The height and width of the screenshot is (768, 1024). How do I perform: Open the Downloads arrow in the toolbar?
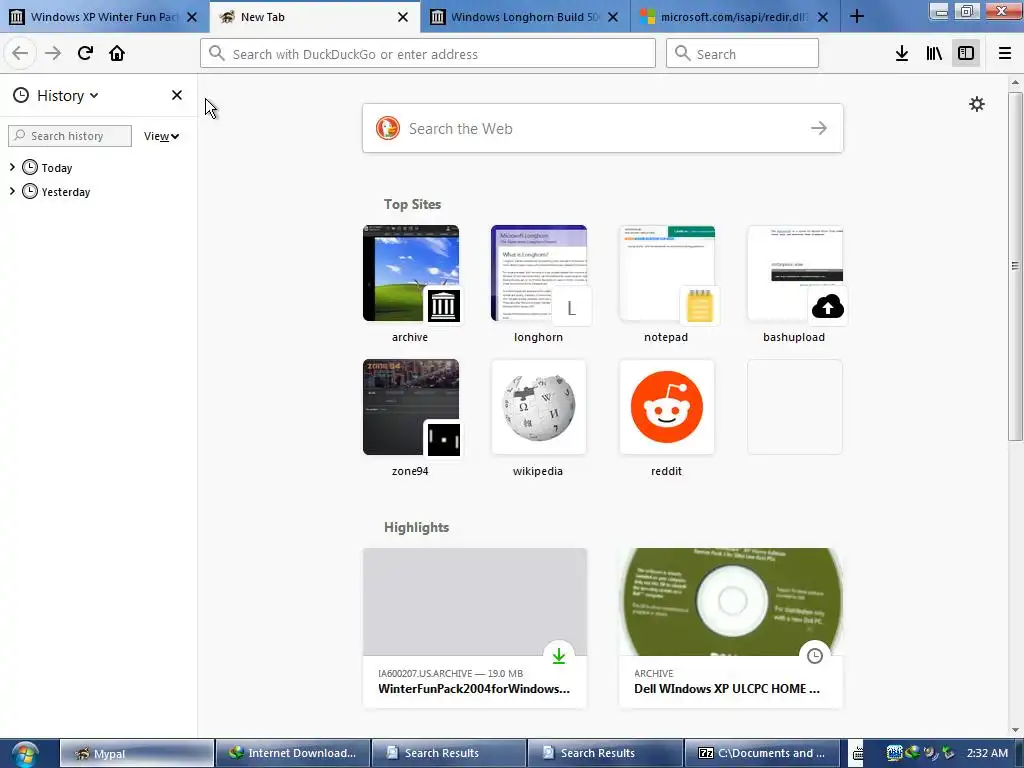coord(901,53)
